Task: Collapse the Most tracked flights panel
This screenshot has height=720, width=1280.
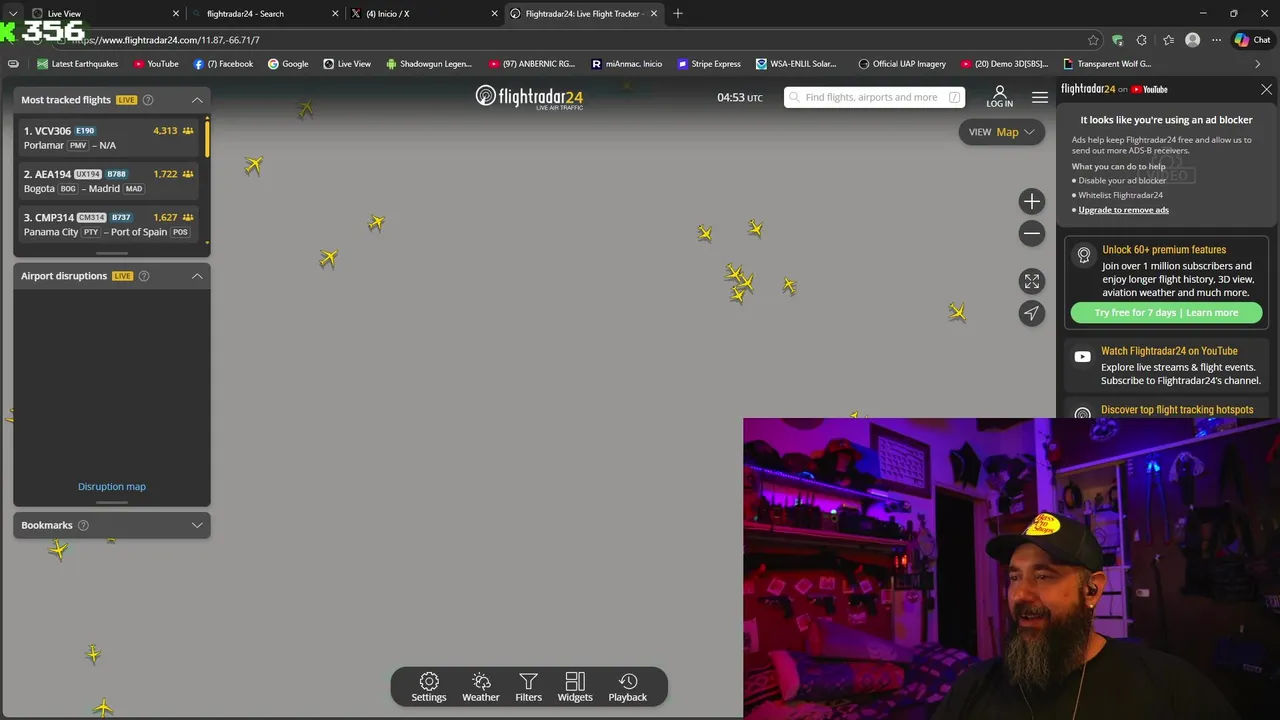Action: [x=197, y=100]
